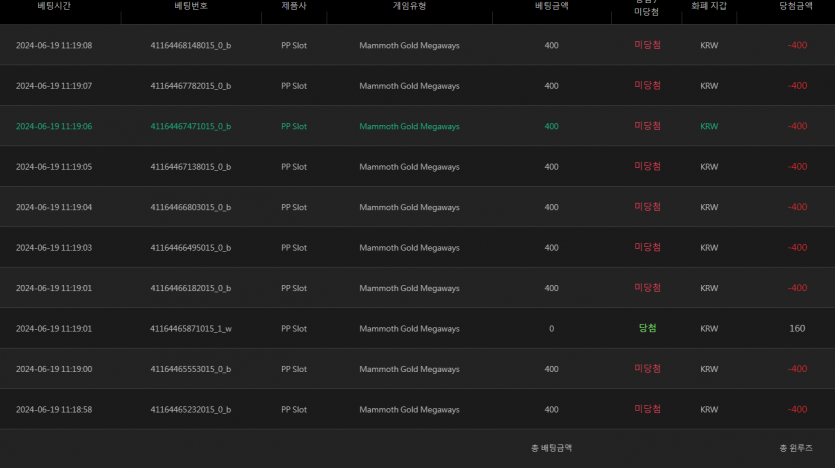Click the 총 베팅금액 total label

click(x=552, y=448)
